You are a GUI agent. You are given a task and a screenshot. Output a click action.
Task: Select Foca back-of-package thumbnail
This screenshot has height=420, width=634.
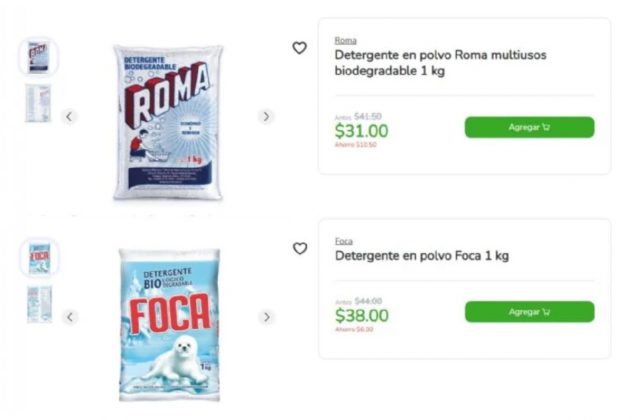(x=40, y=304)
